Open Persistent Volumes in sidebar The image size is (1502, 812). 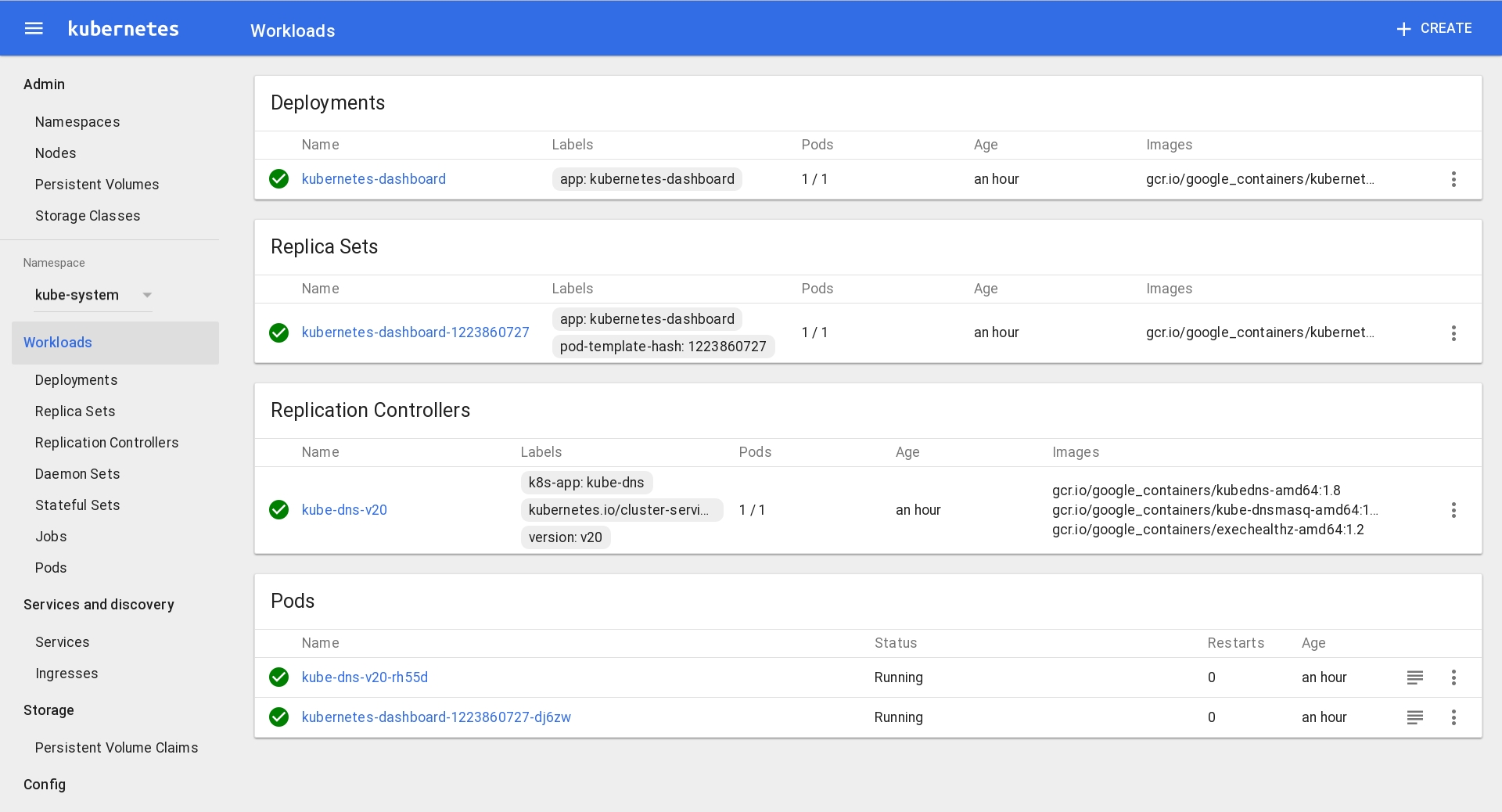click(x=97, y=185)
